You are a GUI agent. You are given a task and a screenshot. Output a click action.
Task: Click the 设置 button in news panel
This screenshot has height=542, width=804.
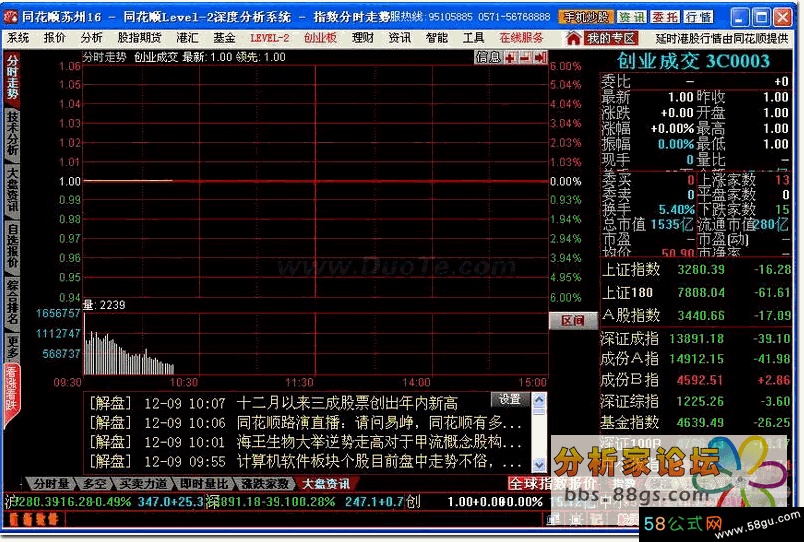click(510, 399)
